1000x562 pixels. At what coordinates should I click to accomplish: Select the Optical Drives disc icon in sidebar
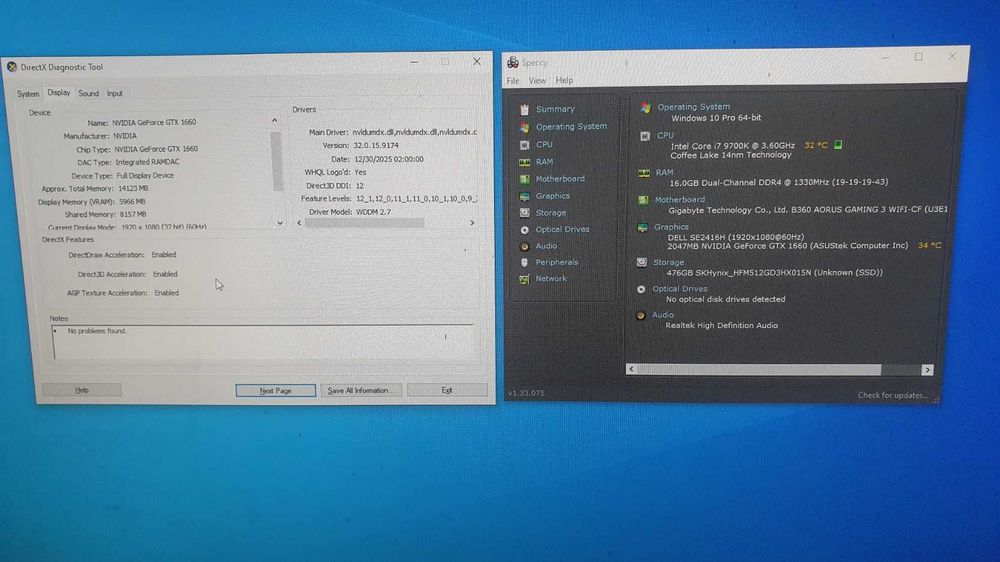point(524,230)
